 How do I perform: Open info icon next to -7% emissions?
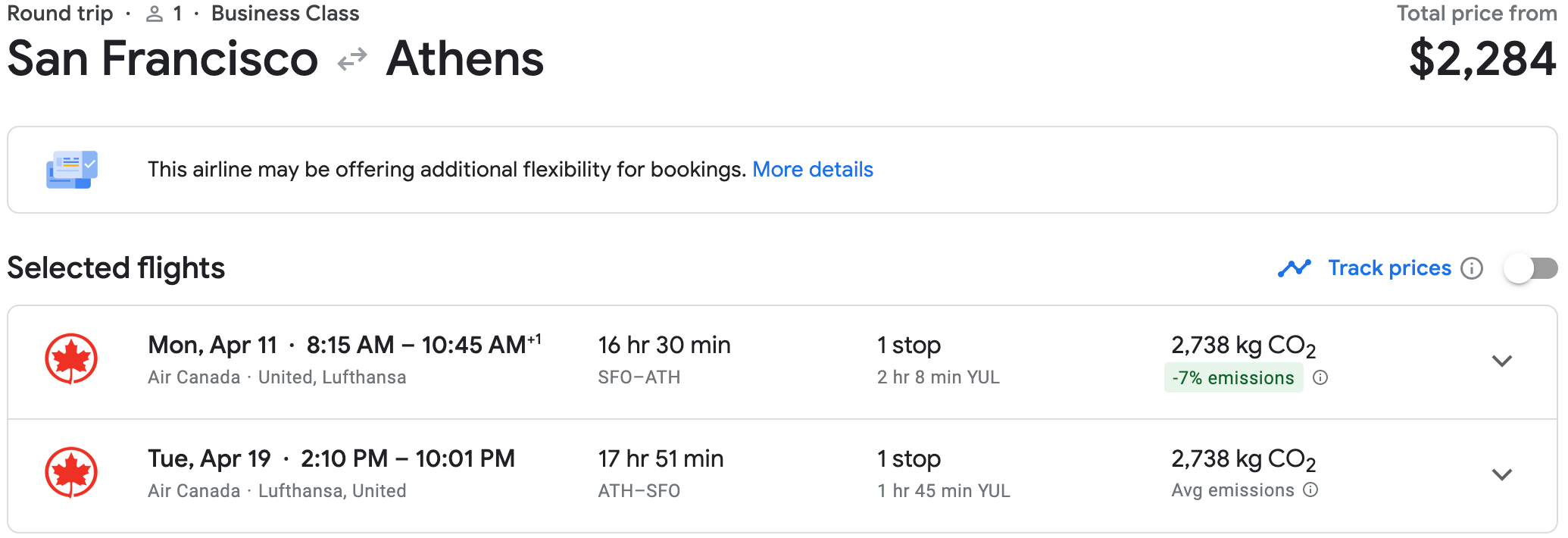[1320, 377]
